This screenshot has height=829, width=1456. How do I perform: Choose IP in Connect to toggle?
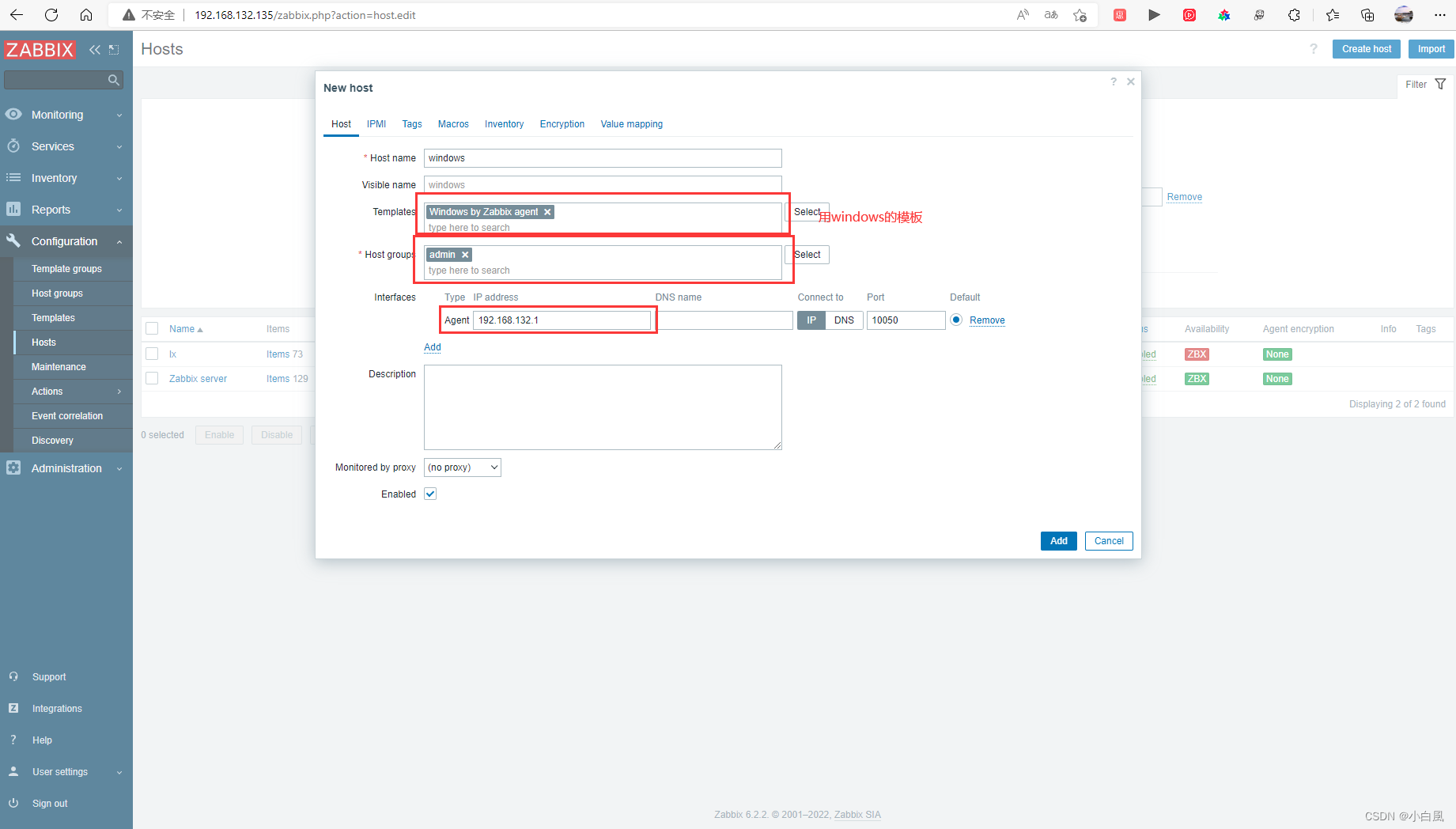[811, 320]
